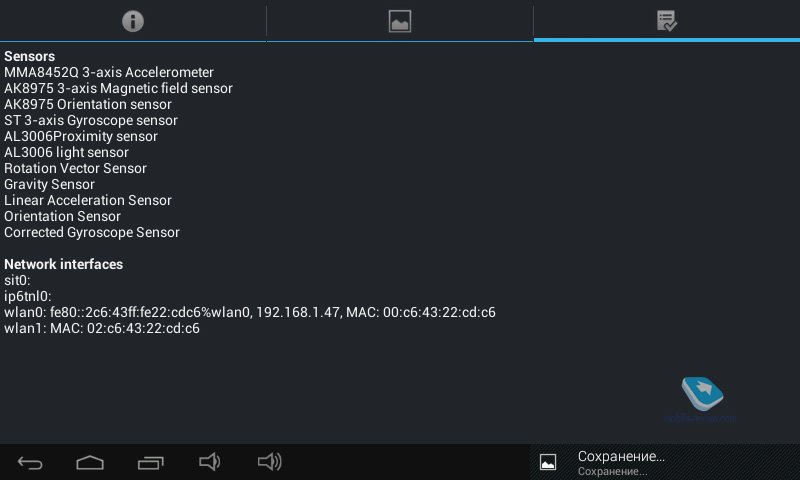This screenshot has width=800, height=480.
Task: Tap the wlan1 MAC address line
Action: point(102,328)
